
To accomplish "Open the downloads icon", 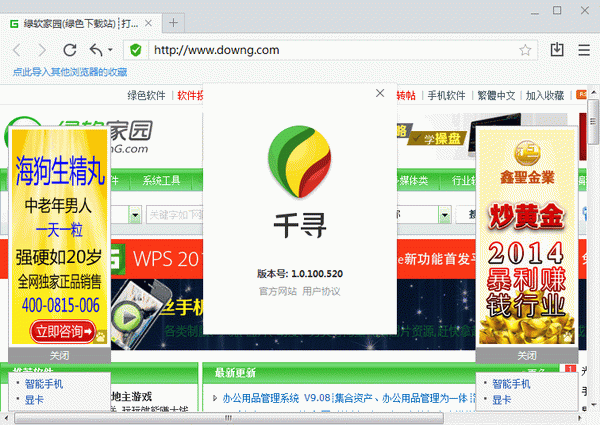I will pyautogui.click(x=557, y=50).
